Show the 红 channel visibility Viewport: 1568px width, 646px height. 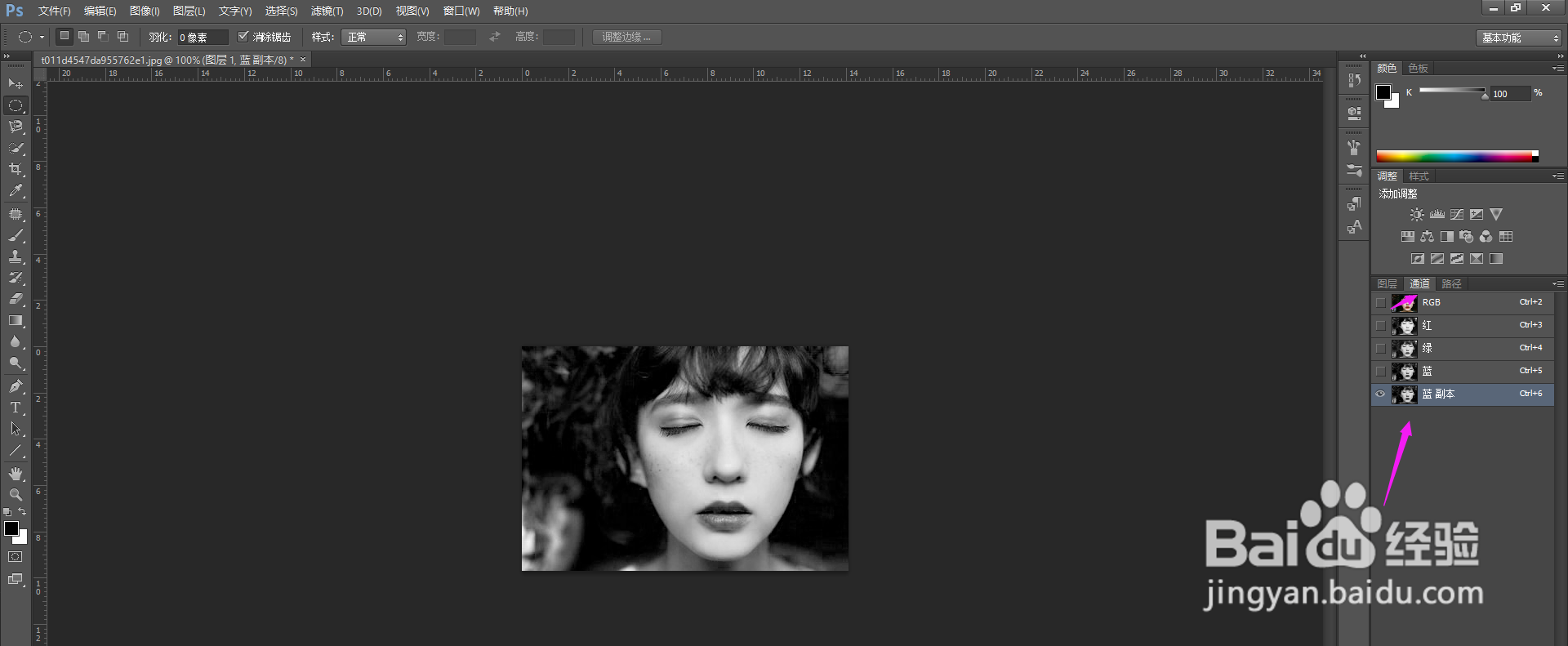[x=1380, y=325]
